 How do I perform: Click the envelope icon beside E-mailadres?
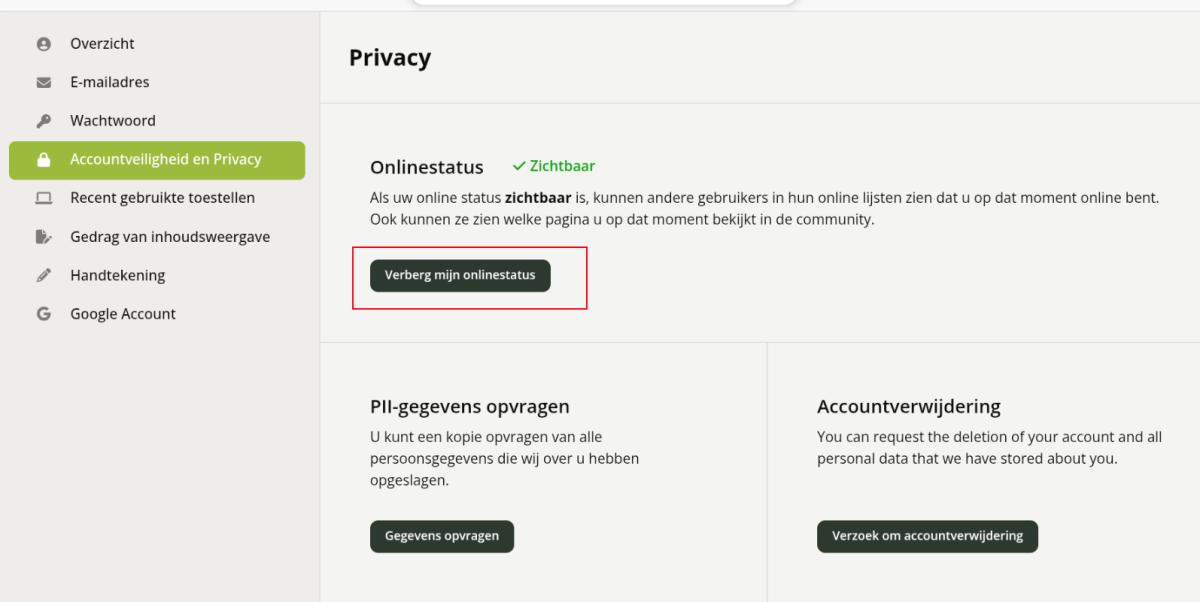click(43, 82)
